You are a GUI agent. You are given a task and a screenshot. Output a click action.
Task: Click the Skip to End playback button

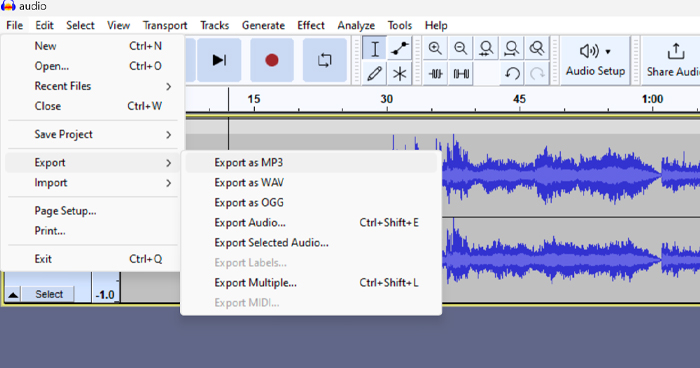pyautogui.click(x=219, y=60)
